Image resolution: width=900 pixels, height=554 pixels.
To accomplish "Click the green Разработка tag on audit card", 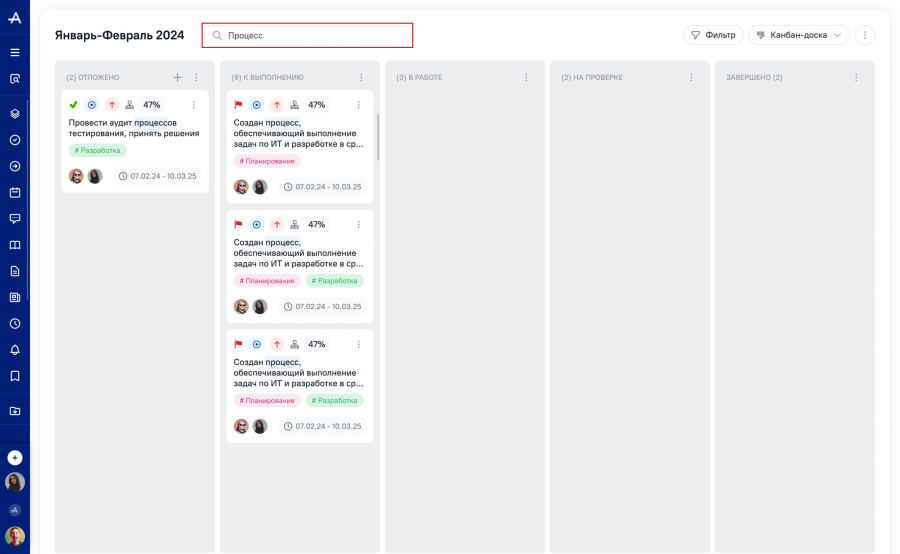I will [98, 150].
